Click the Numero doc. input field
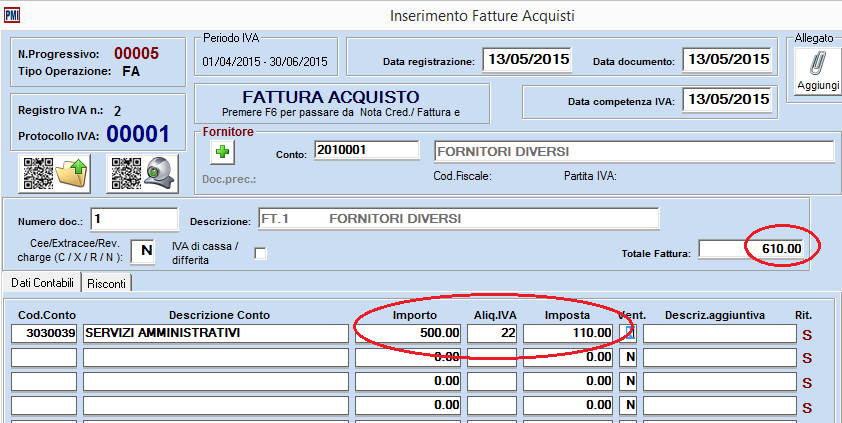Image resolution: width=842 pixels, height=423 pixels. (x=133, y=218)
